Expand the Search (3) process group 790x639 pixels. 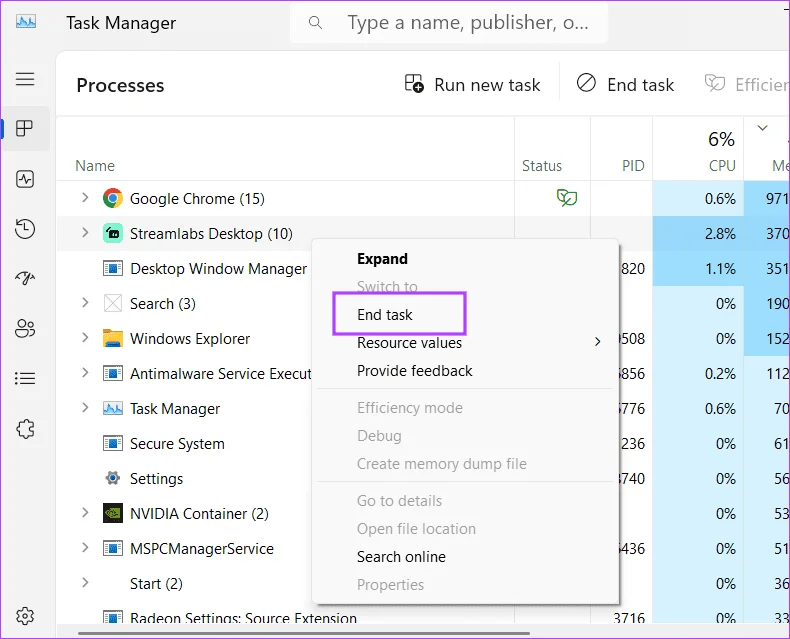click(85, 302)
